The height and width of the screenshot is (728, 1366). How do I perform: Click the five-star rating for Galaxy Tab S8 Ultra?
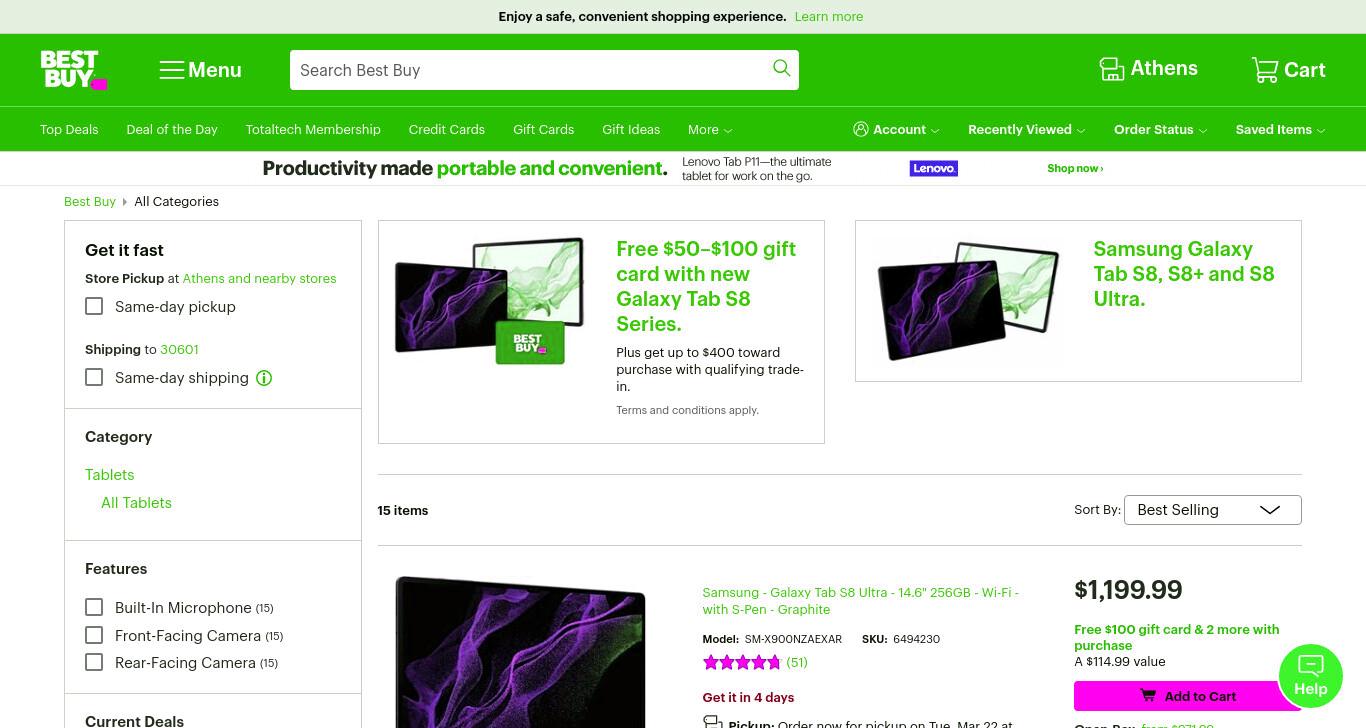point(741,662)
